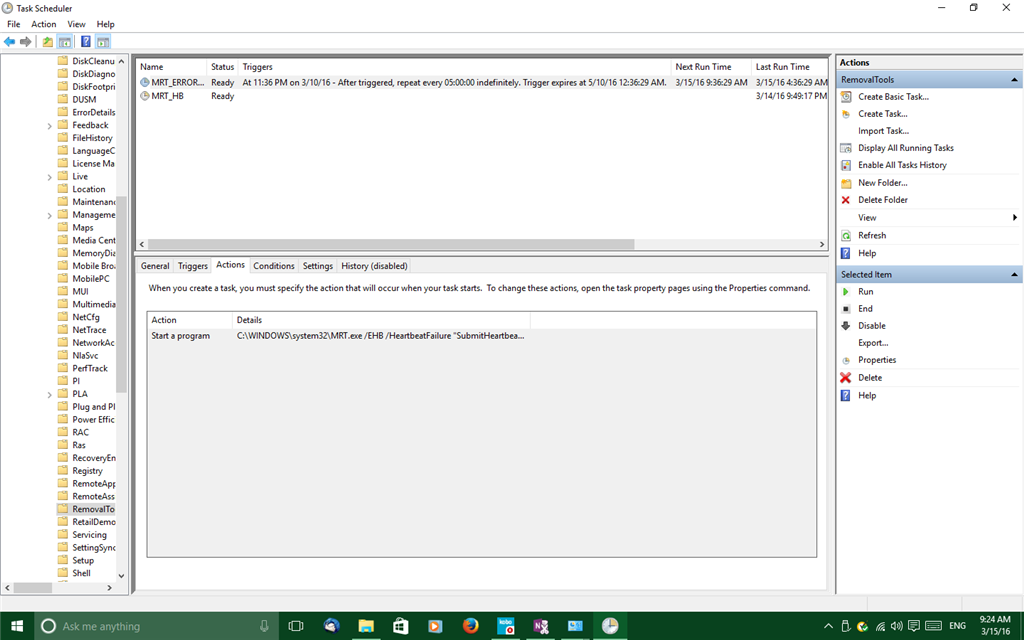This screenshot has width=1024, height=640.
Task: Open OneNote from the taskbar
Action: point(541,626)
